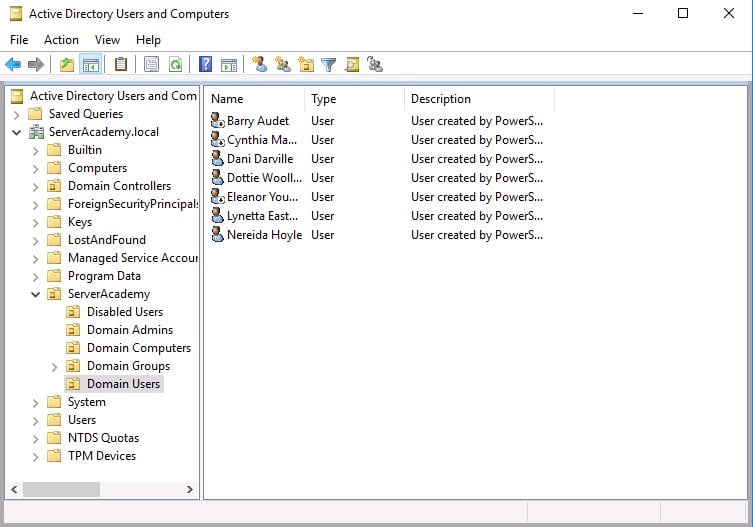Expand the Computers container
This screenshot has width=753, height=527.
click(x=35, y=169)
